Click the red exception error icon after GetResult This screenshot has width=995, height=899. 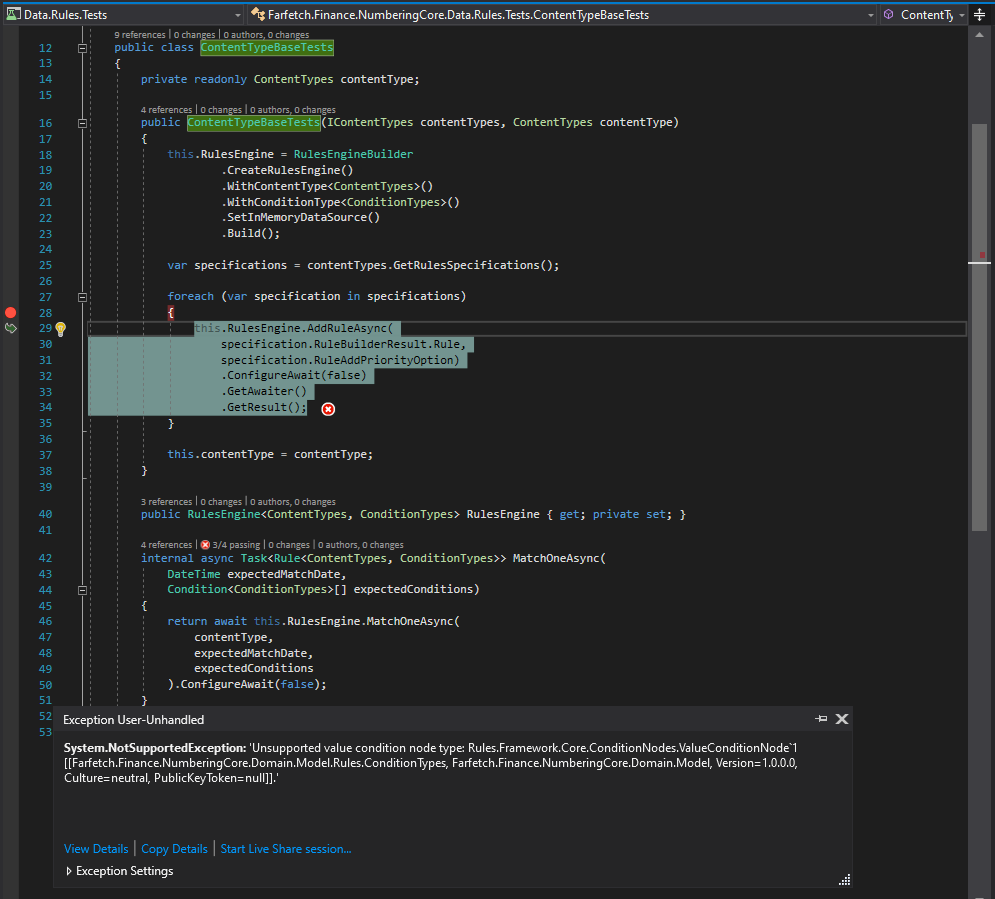point(328,409)
